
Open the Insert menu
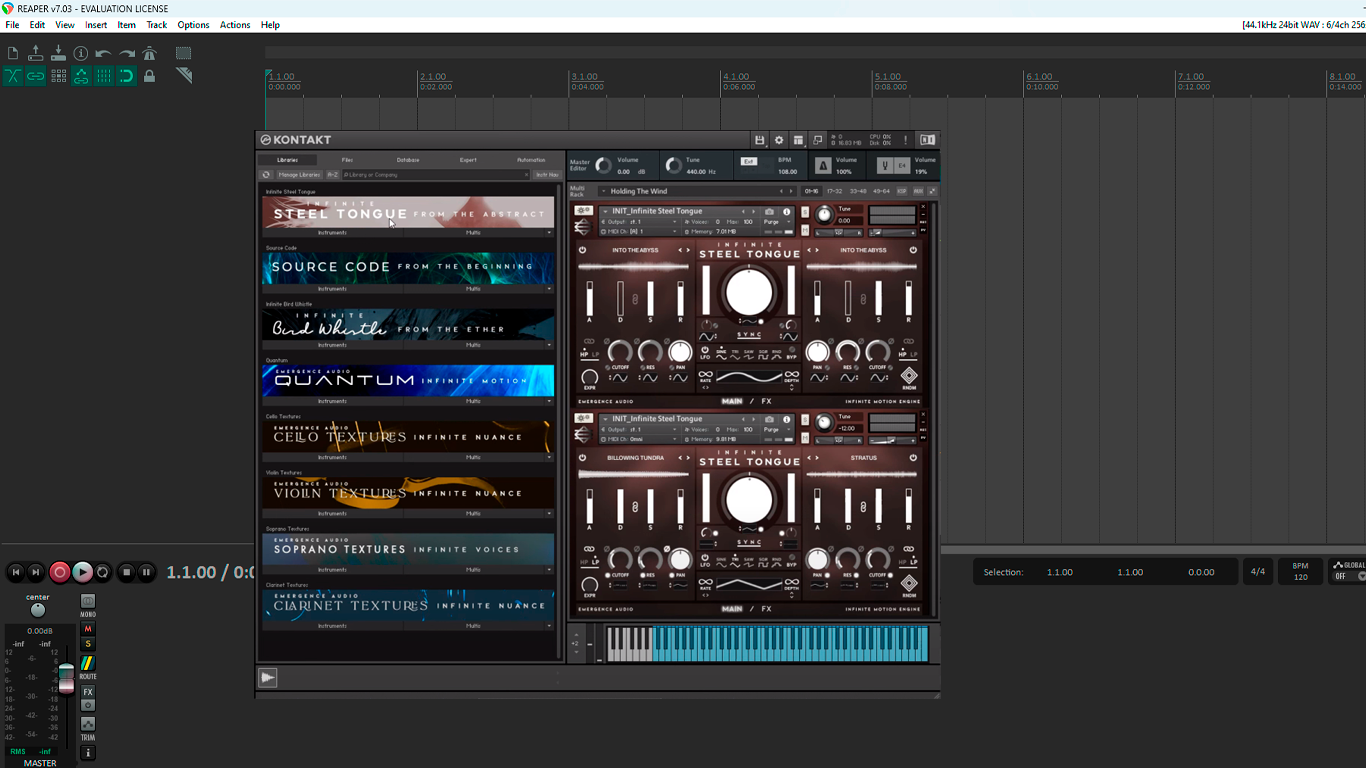(x=96, y=25)
